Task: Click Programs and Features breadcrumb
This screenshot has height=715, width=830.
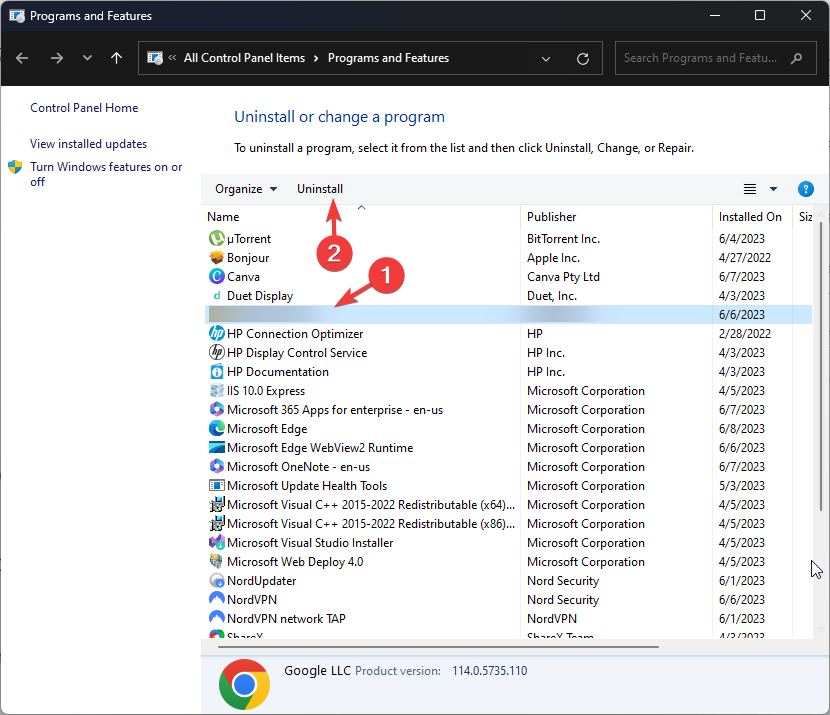Action: pos(389,58)
